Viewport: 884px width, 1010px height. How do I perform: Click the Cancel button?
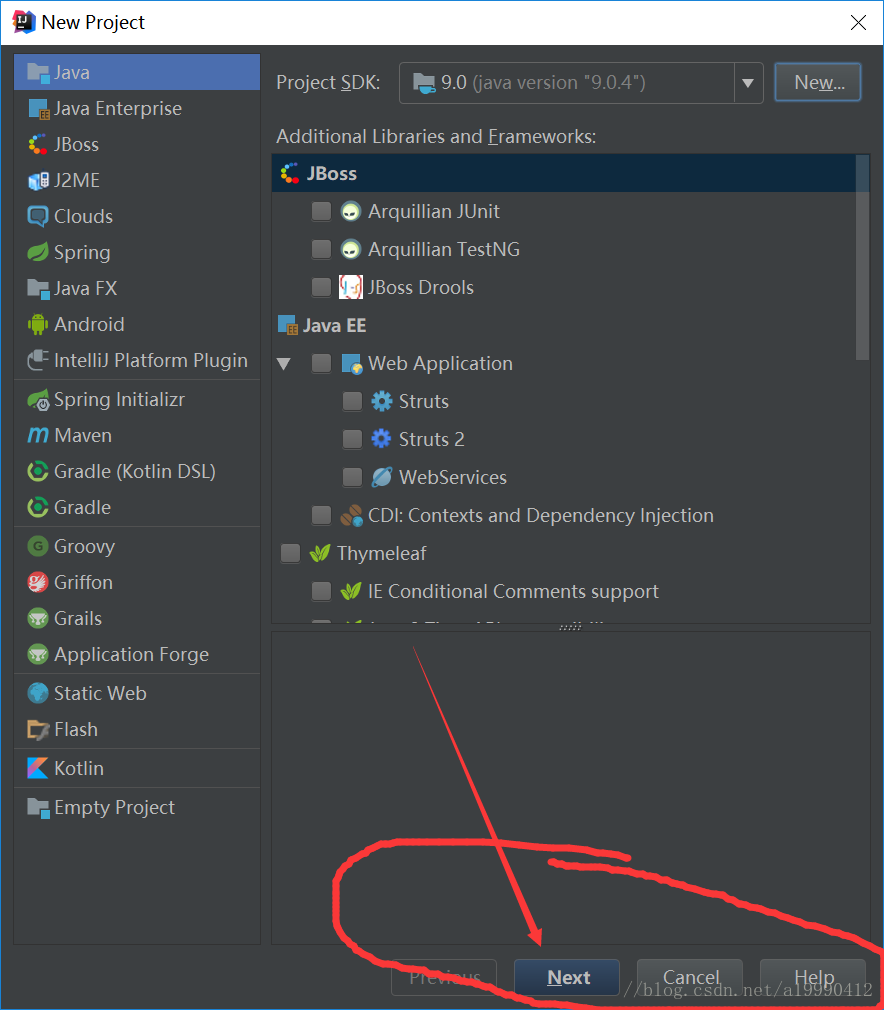pos(690,977)
